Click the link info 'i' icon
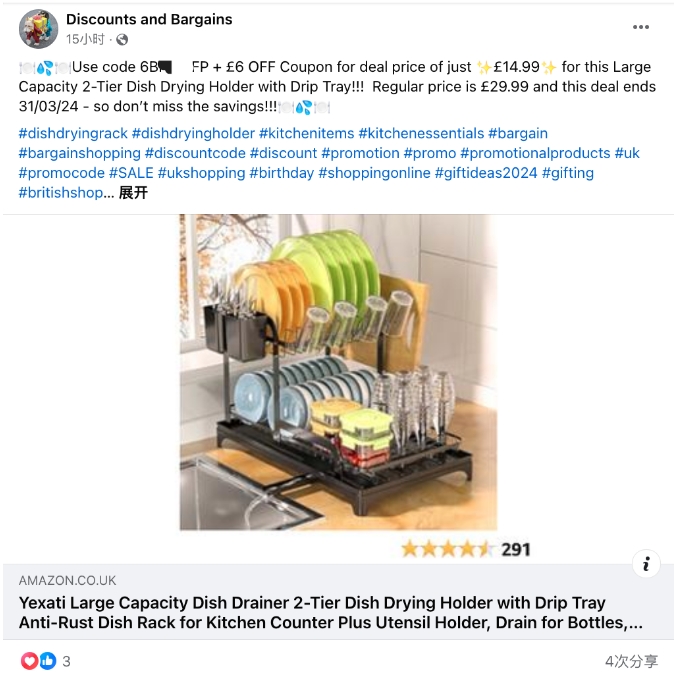Image resolution: width=674 pixels, height=678 pixels. pos(646,564)
